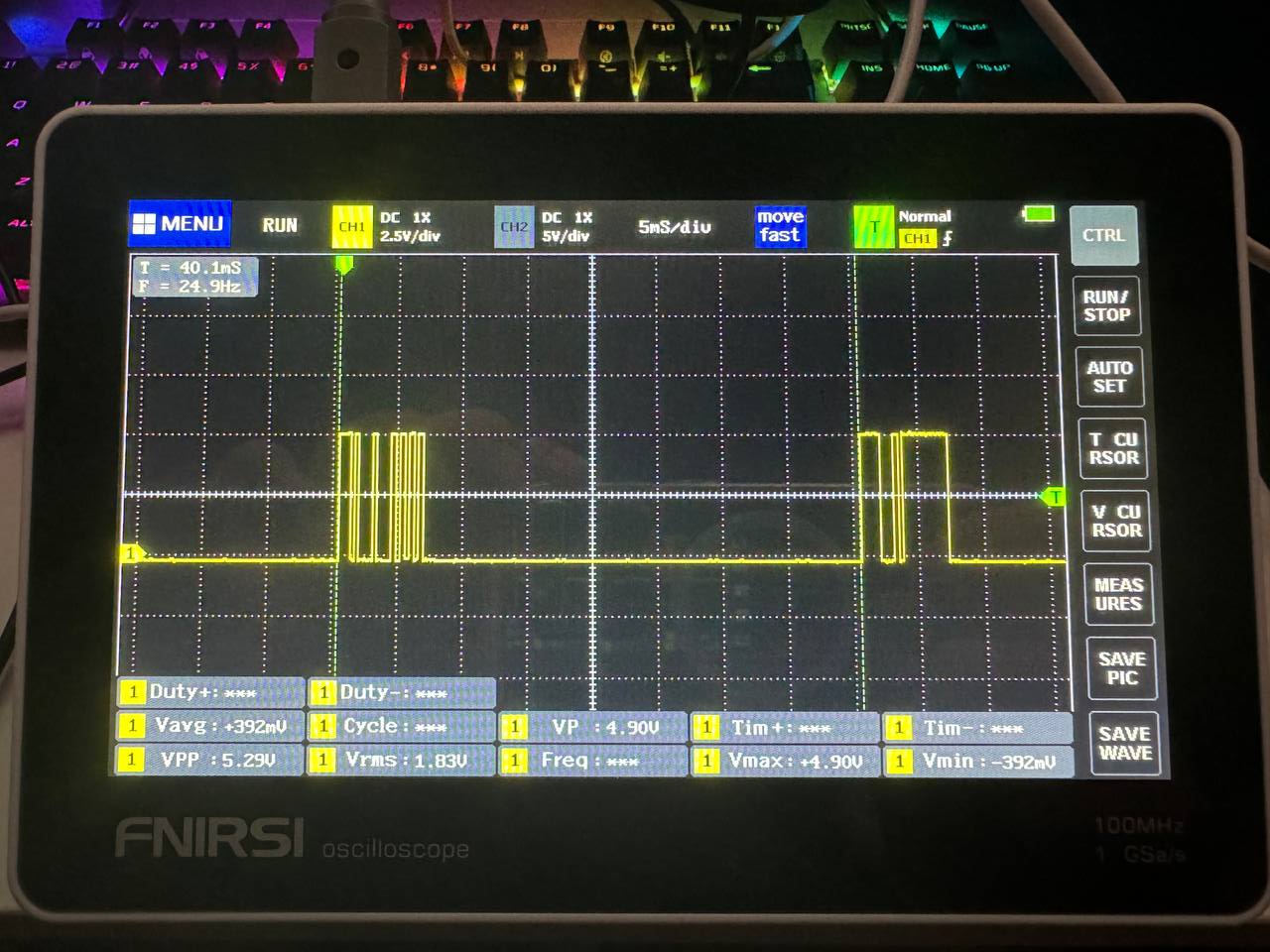Tap the RUN status indicator
1270x952 pixels.
280,226
